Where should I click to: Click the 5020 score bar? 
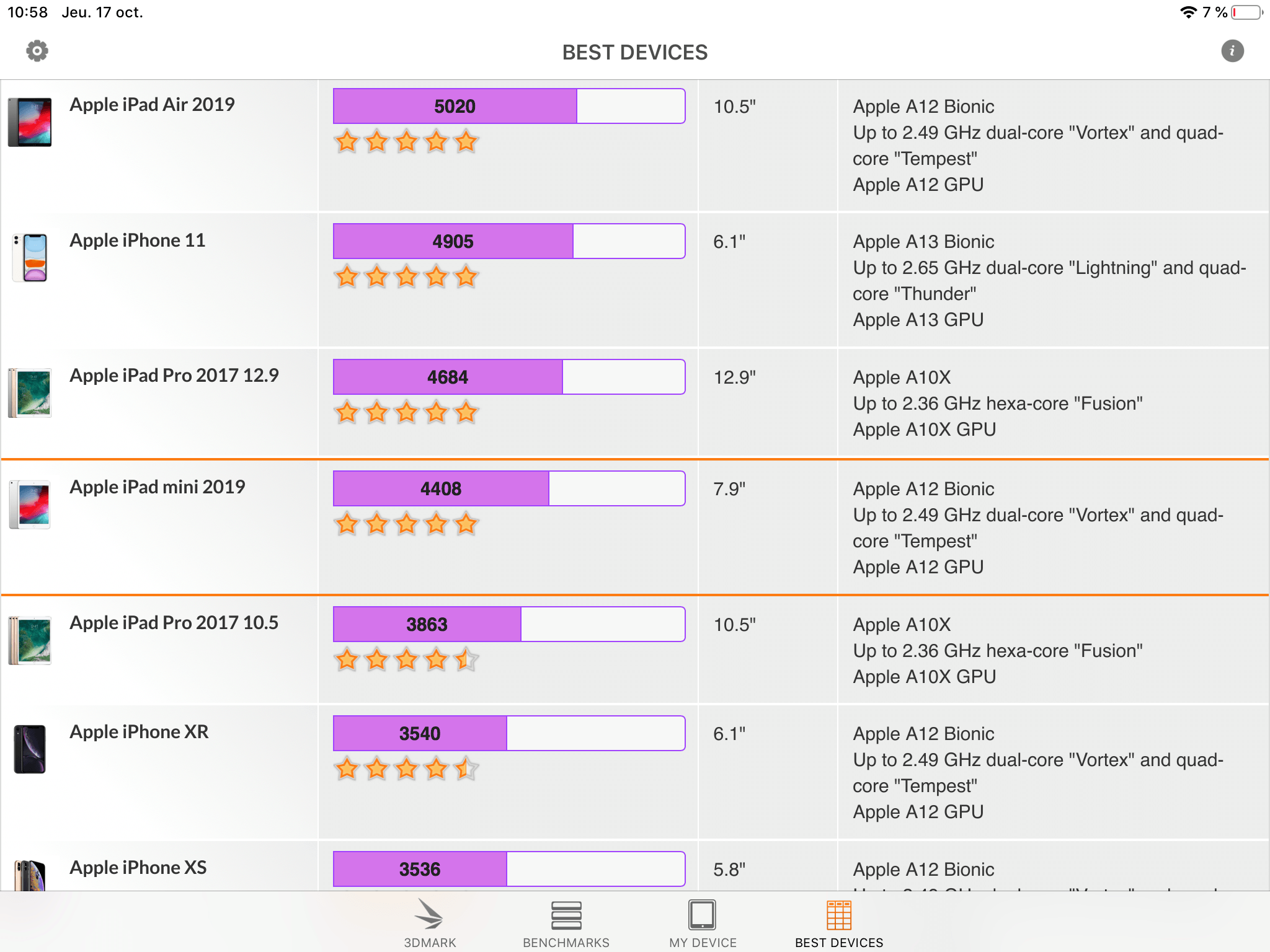pyautogui.click(x=508, y=106)
